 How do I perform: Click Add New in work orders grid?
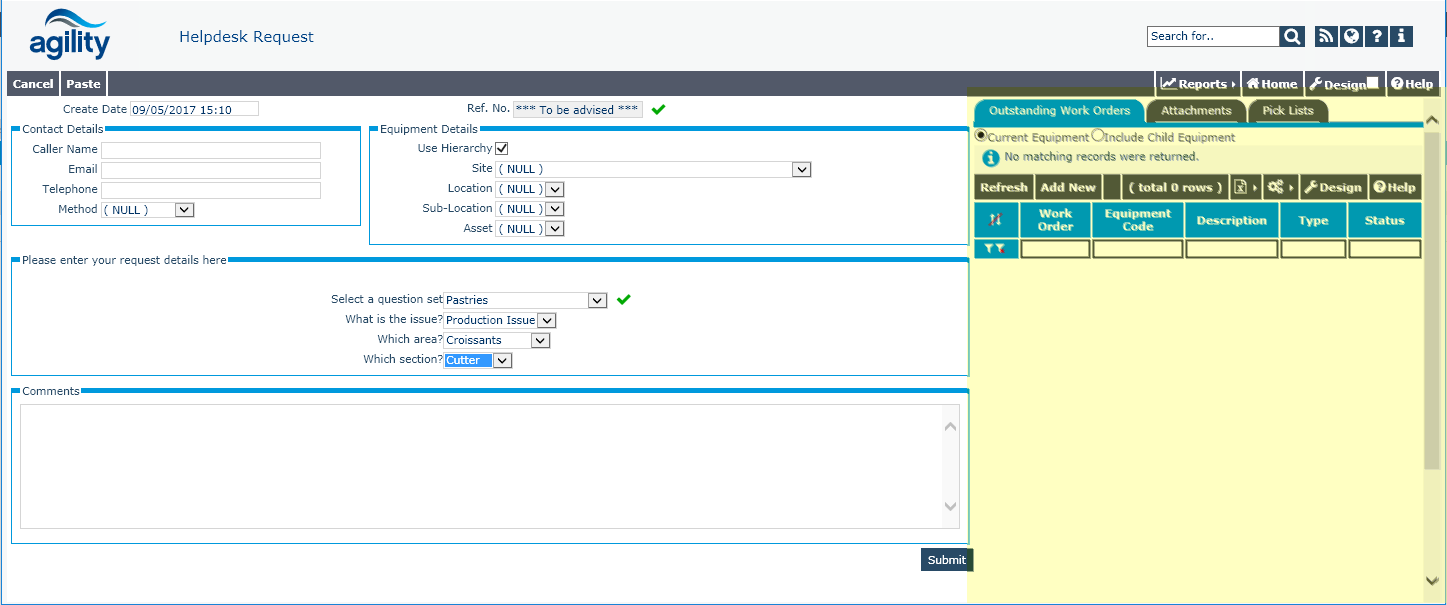coord(1068,188)
